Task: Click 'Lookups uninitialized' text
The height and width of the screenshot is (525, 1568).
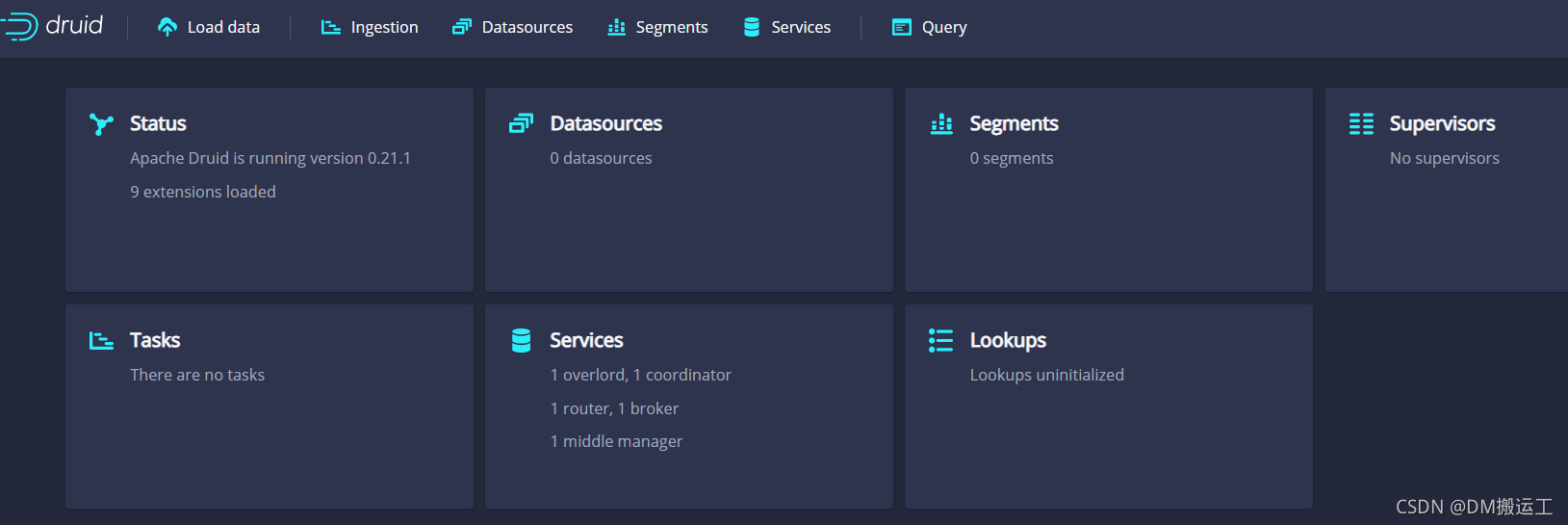Action: (x=1046, y=375)
